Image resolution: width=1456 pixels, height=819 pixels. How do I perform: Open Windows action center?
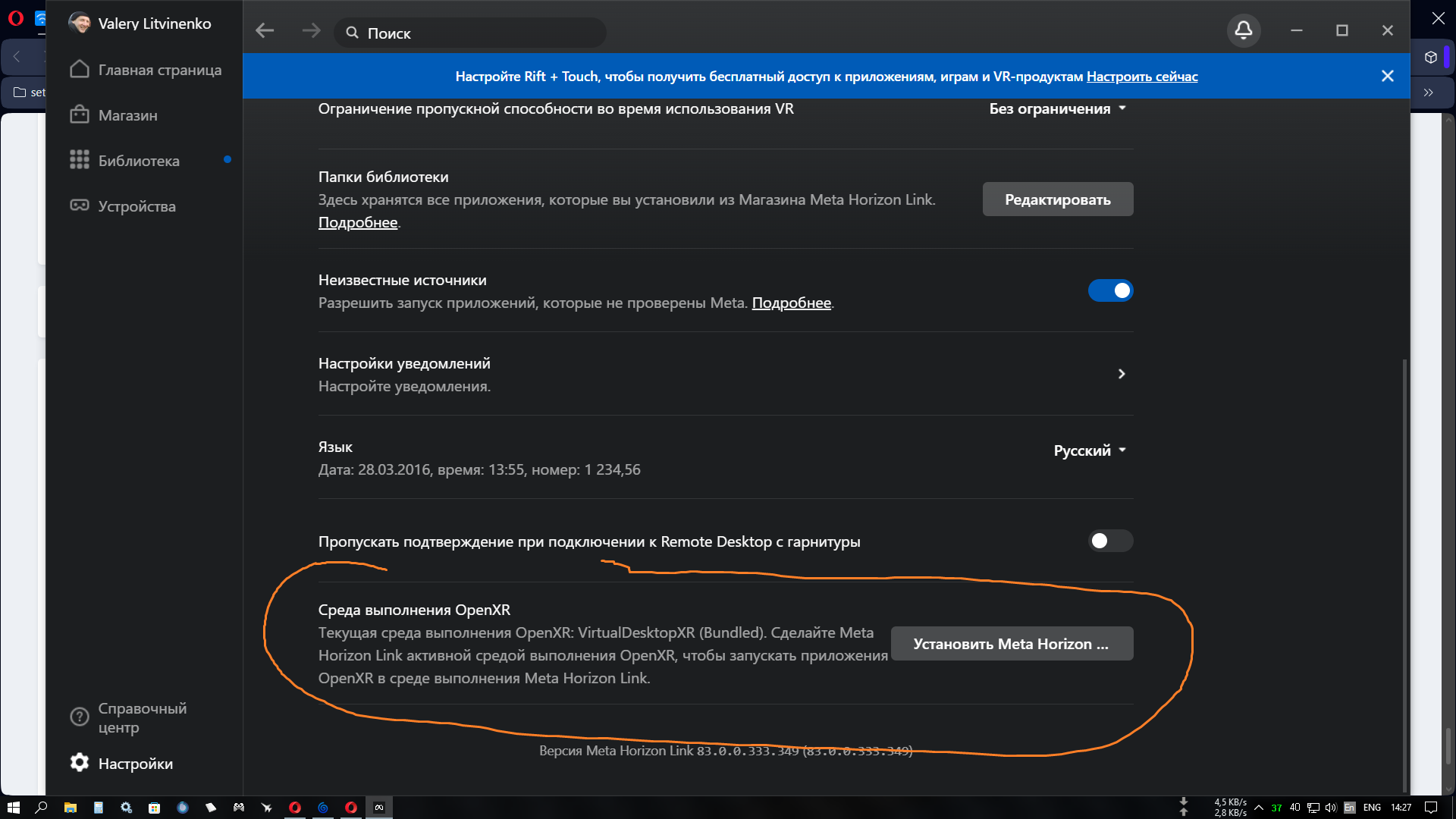click(1431, 808)
